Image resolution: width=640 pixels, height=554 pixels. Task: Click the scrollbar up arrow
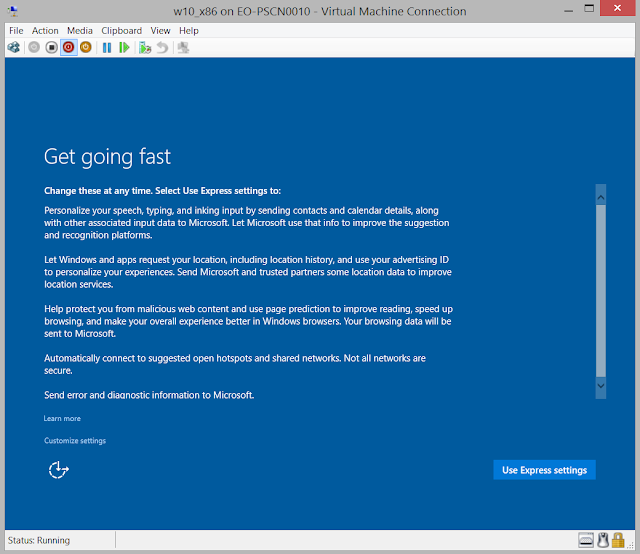pos(601,197)
